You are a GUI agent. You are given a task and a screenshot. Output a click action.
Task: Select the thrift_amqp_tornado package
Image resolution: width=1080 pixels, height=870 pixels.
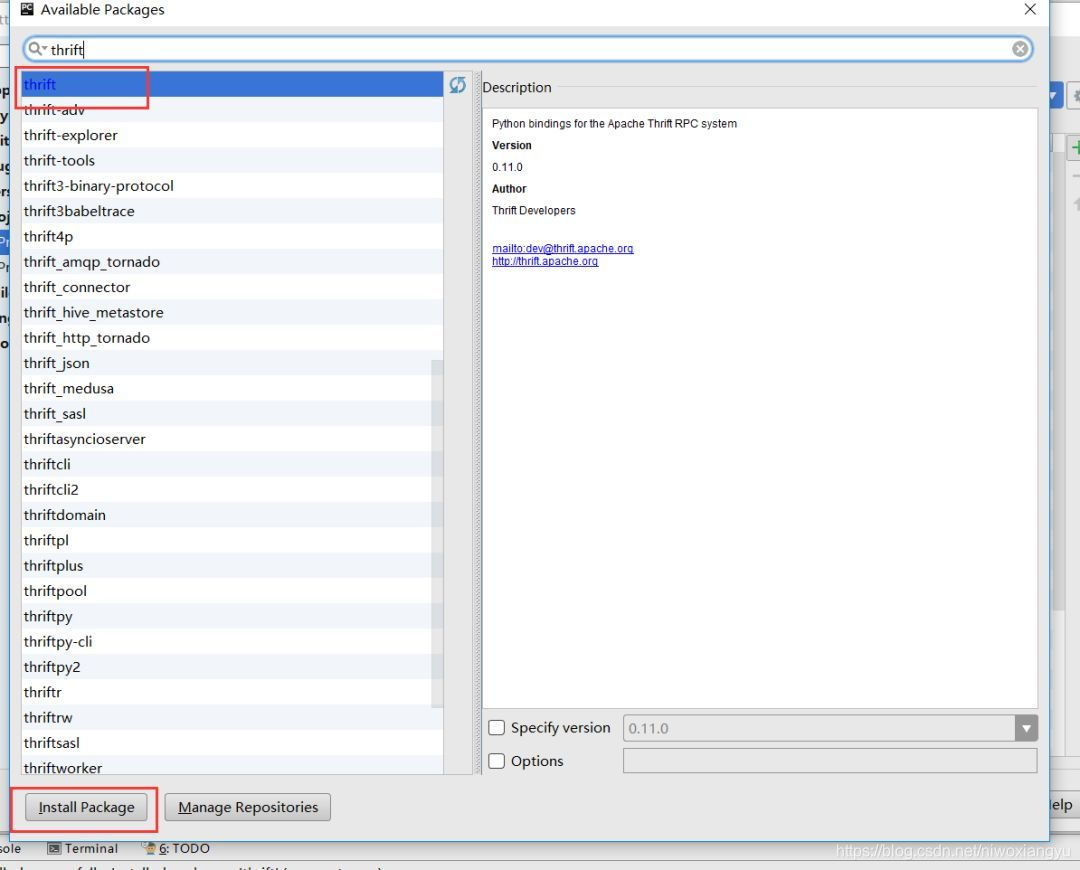[x=232, y=262]
